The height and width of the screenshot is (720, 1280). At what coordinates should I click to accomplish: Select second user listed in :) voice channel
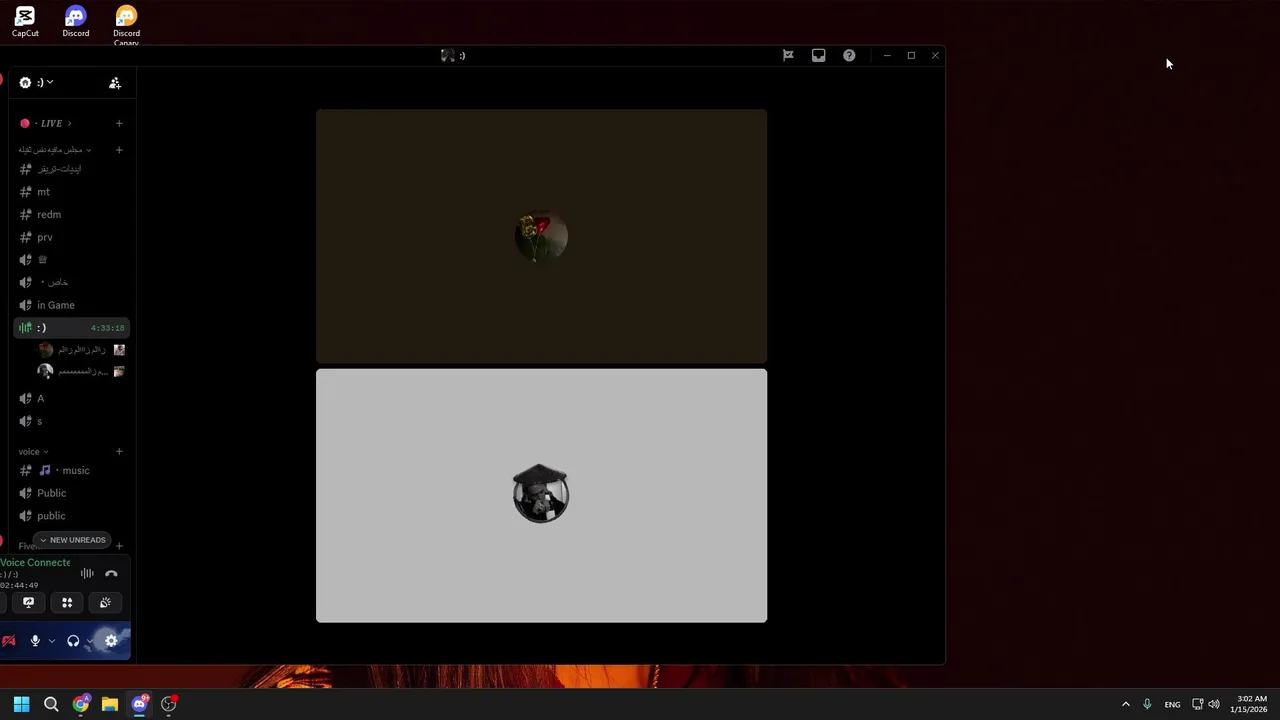[81, 371]
